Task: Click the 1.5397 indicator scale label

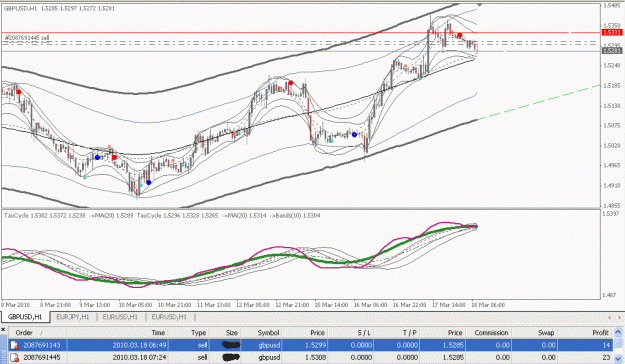Action: 611,214
